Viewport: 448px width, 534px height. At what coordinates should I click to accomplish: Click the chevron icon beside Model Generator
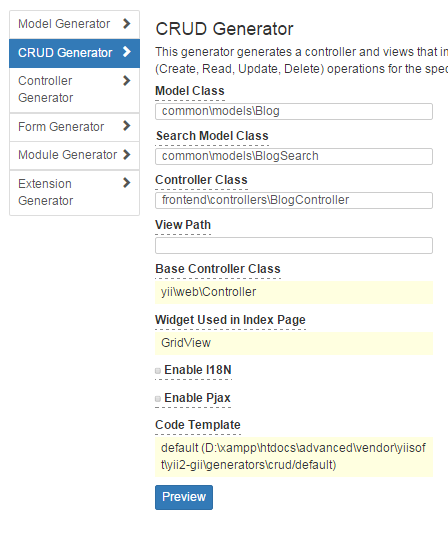tap(127, 23)
